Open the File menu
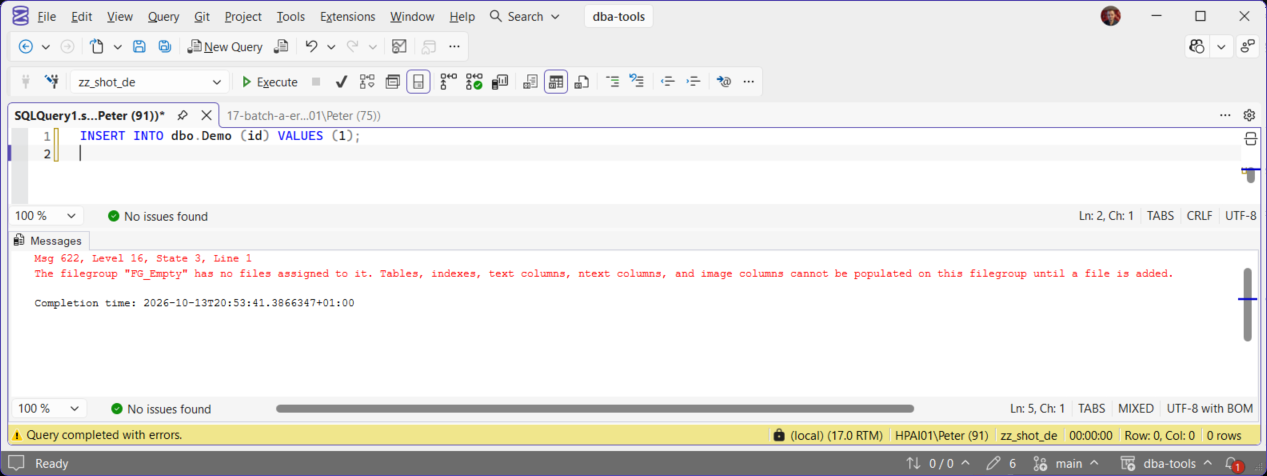This screenshot has height=476, width=1267. click(x=47, y=17)
